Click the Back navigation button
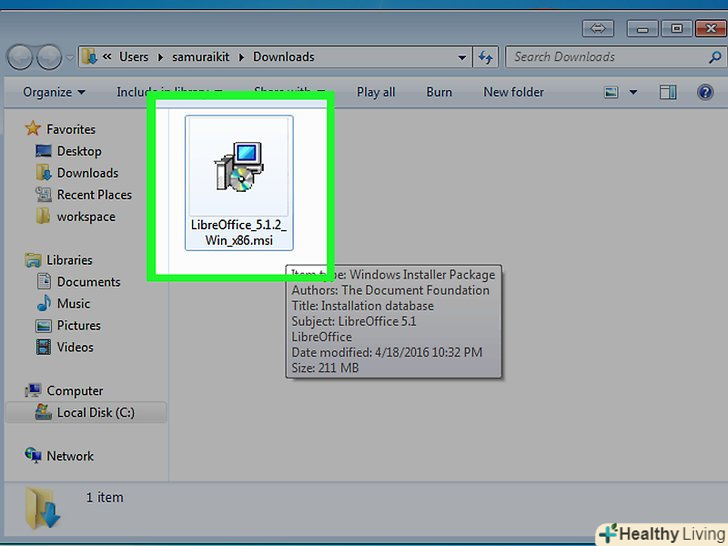This screenshot has height=546, width=728. pyautogui.click(x=20, y=58)
